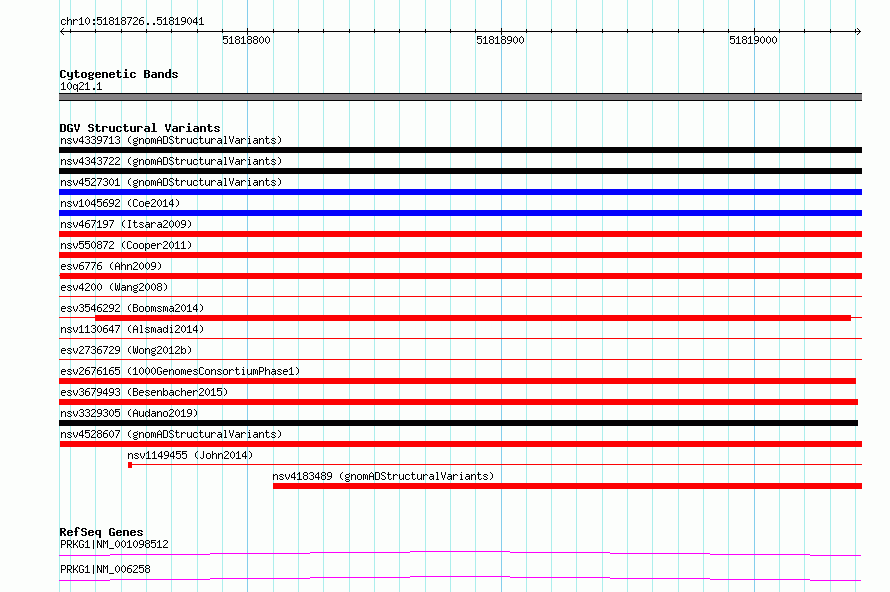This screenshot has width=890, height=592.
Task: Open the RefSeq Genes track title
Action: [x=101, y=532]
